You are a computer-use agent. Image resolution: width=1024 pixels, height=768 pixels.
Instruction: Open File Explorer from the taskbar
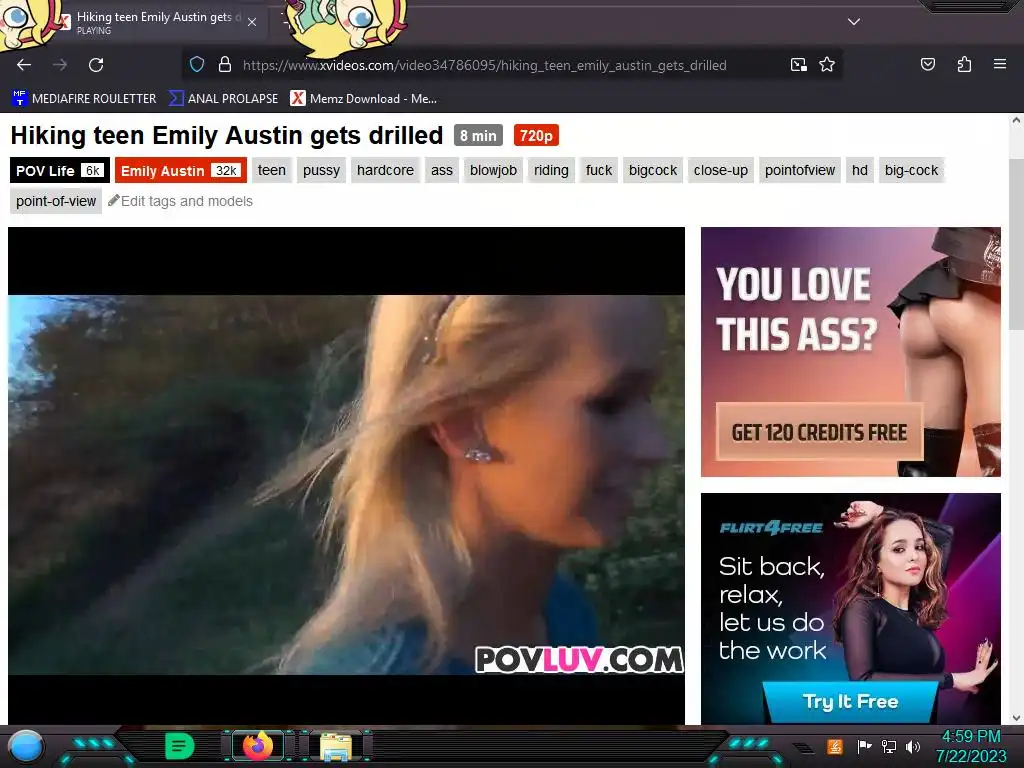click(336, 747)
